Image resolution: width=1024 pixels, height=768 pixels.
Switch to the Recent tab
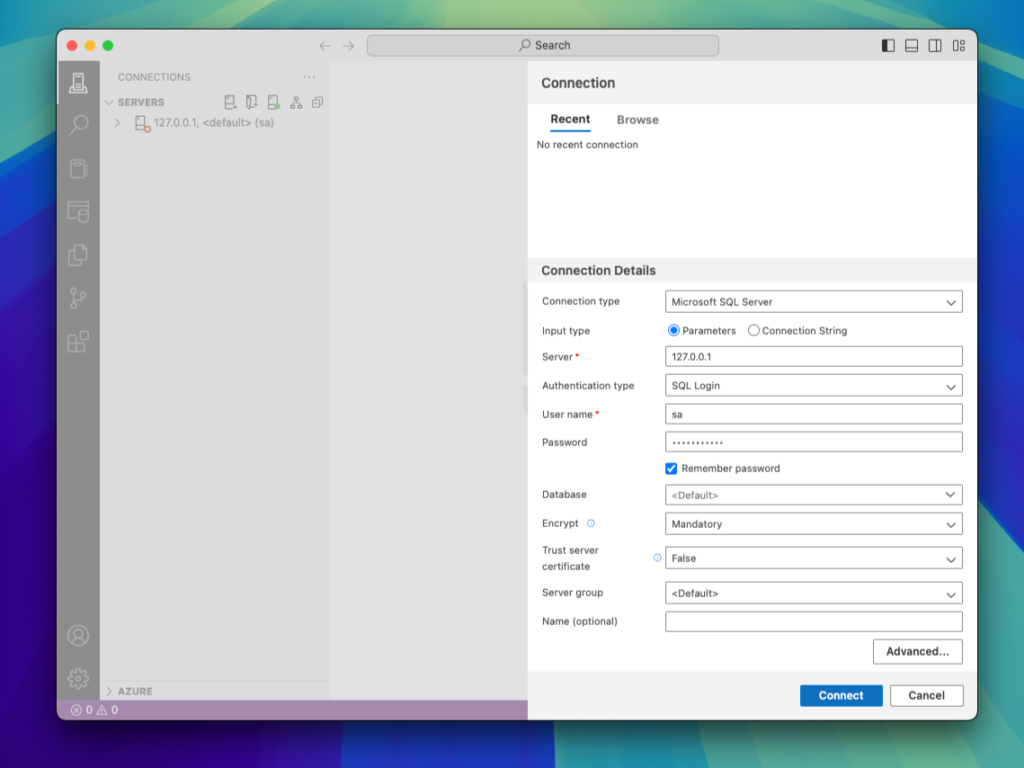point(570,120)
